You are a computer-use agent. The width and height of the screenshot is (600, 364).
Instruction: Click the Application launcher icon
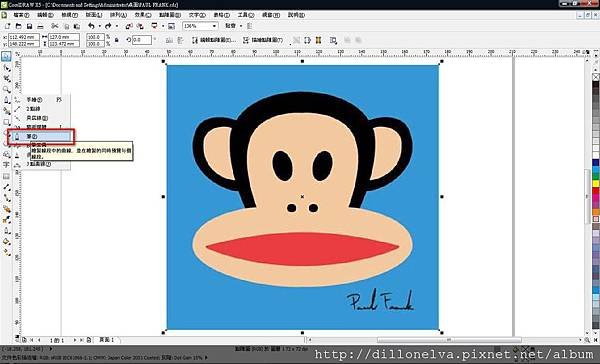coord(155,26)
